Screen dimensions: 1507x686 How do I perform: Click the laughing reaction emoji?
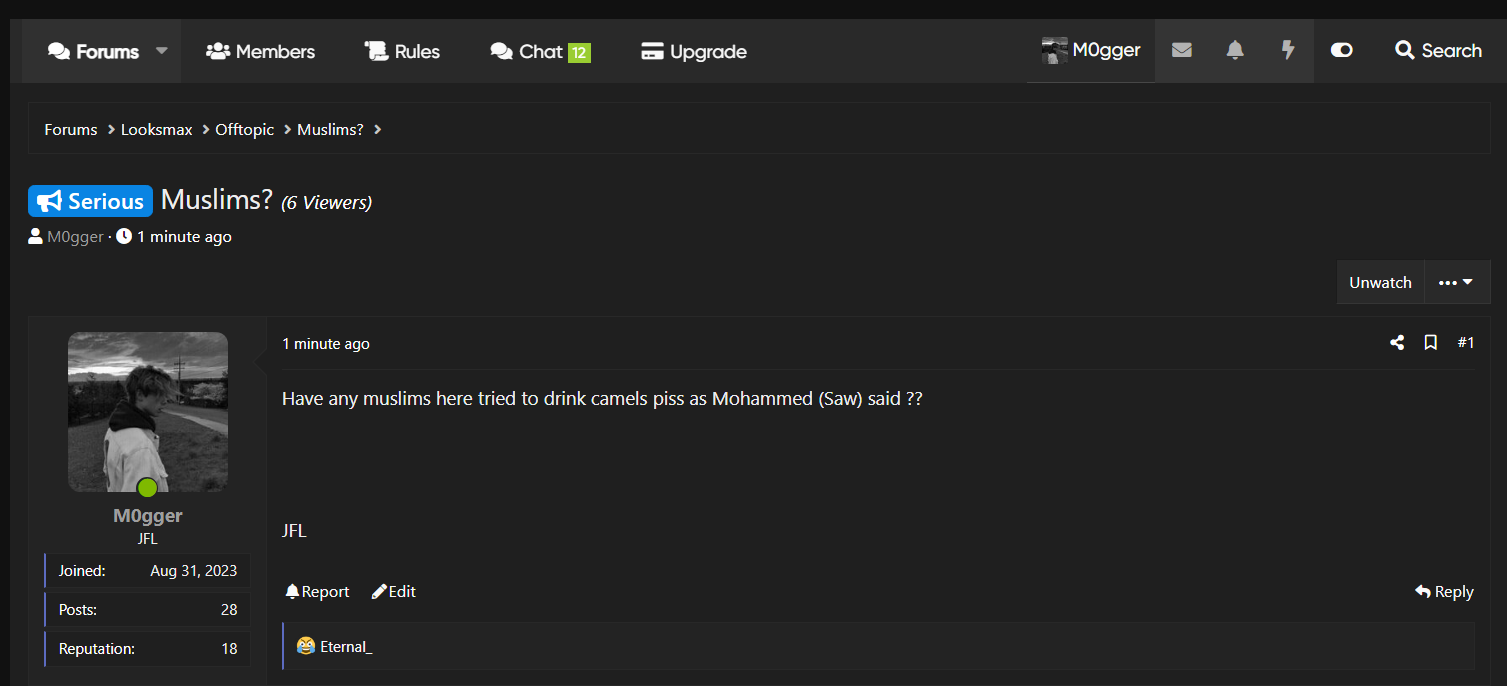pyautogui.click(x=306, y=646)
